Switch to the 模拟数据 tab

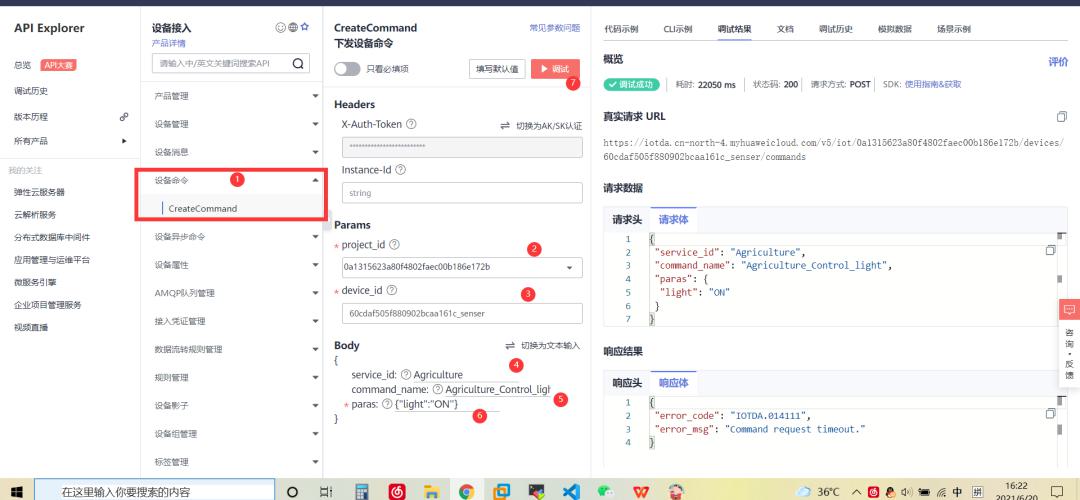pos(895,30)
